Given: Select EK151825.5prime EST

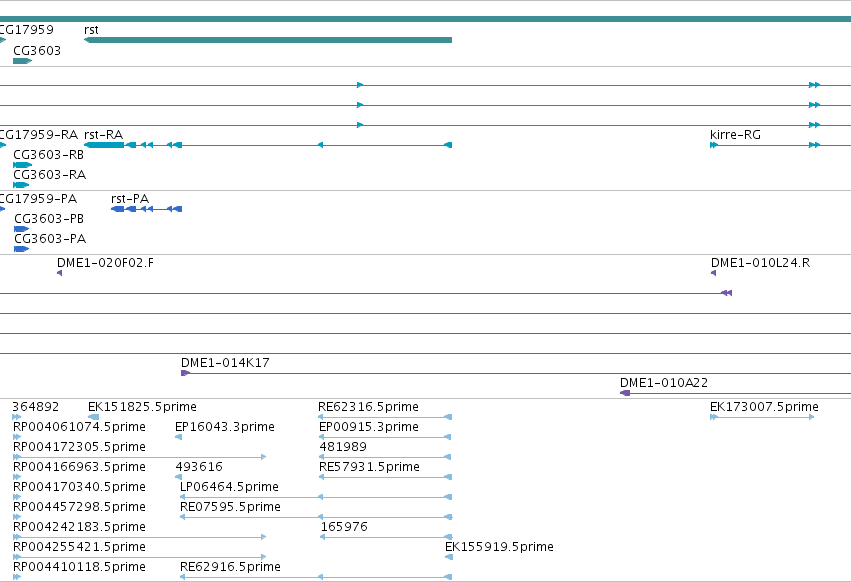Looking at the screenshot, I should point(93,417).
